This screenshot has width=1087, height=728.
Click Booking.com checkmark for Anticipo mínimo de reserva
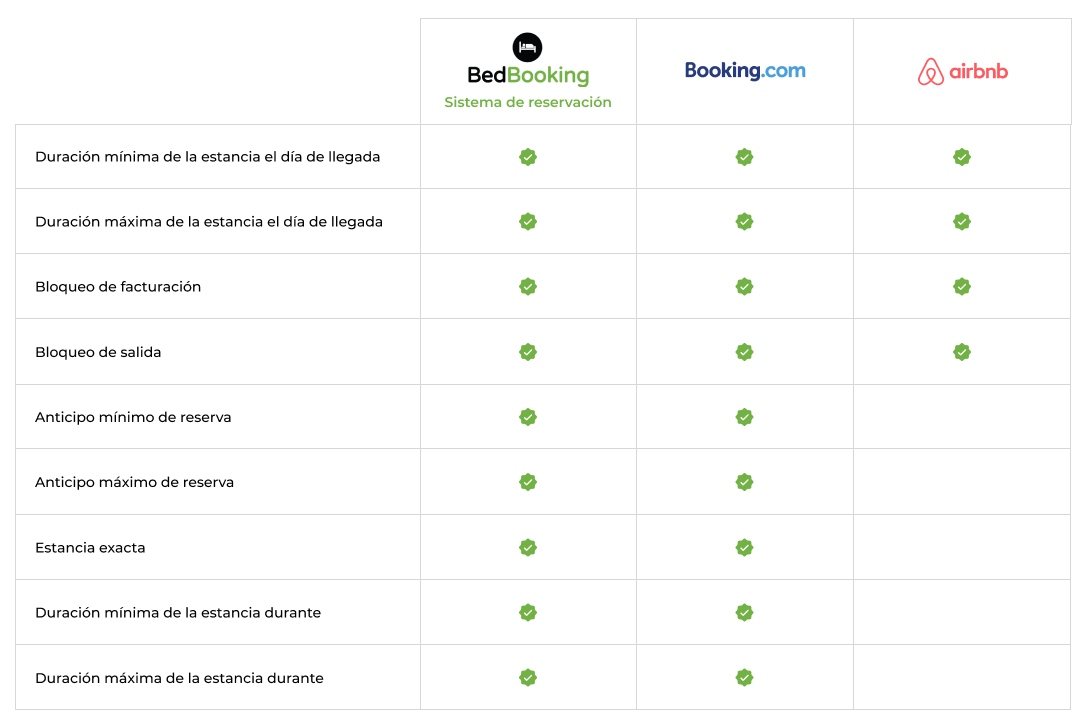coord(745,417)
